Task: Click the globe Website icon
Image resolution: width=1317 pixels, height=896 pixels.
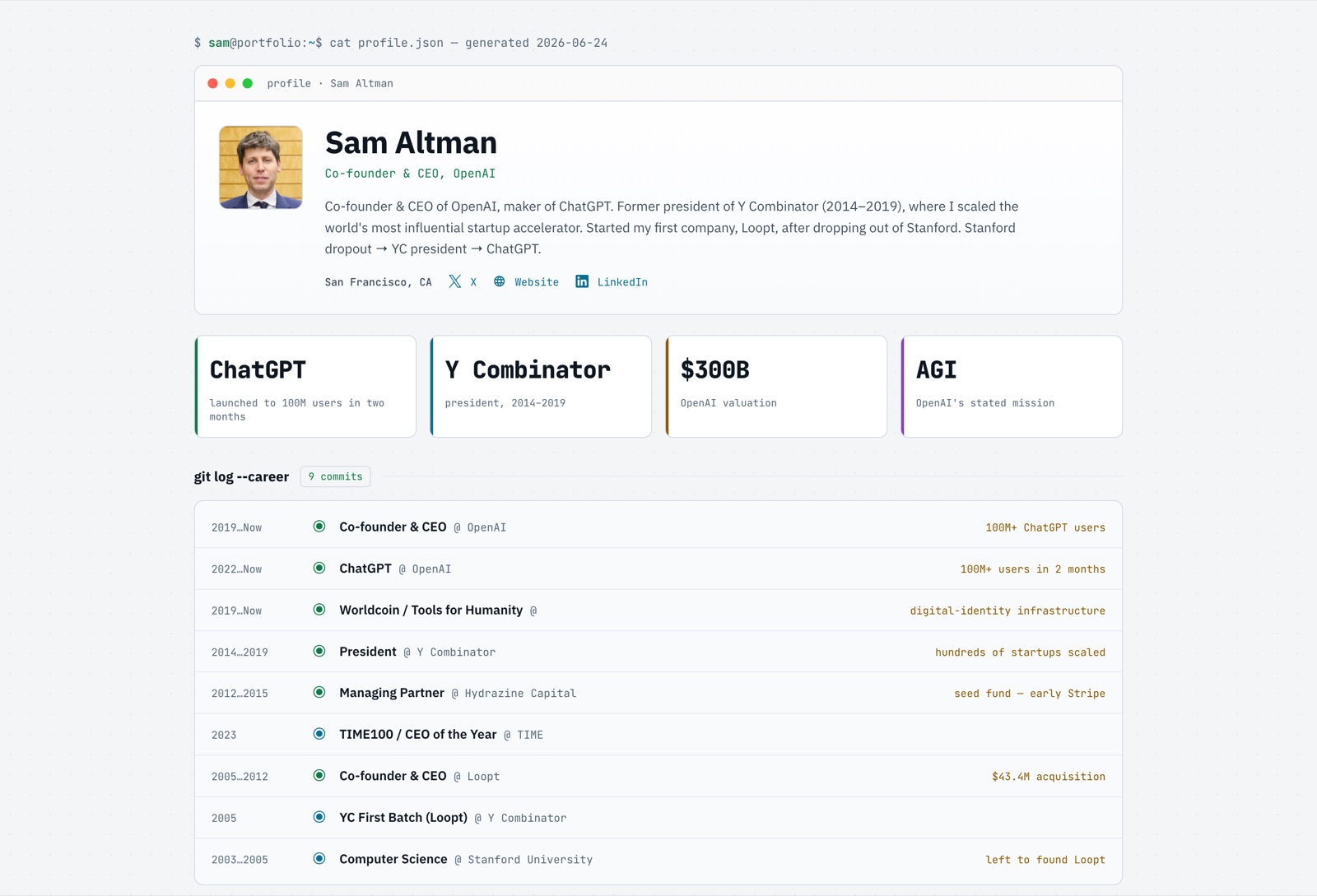Action: point(500,281)
